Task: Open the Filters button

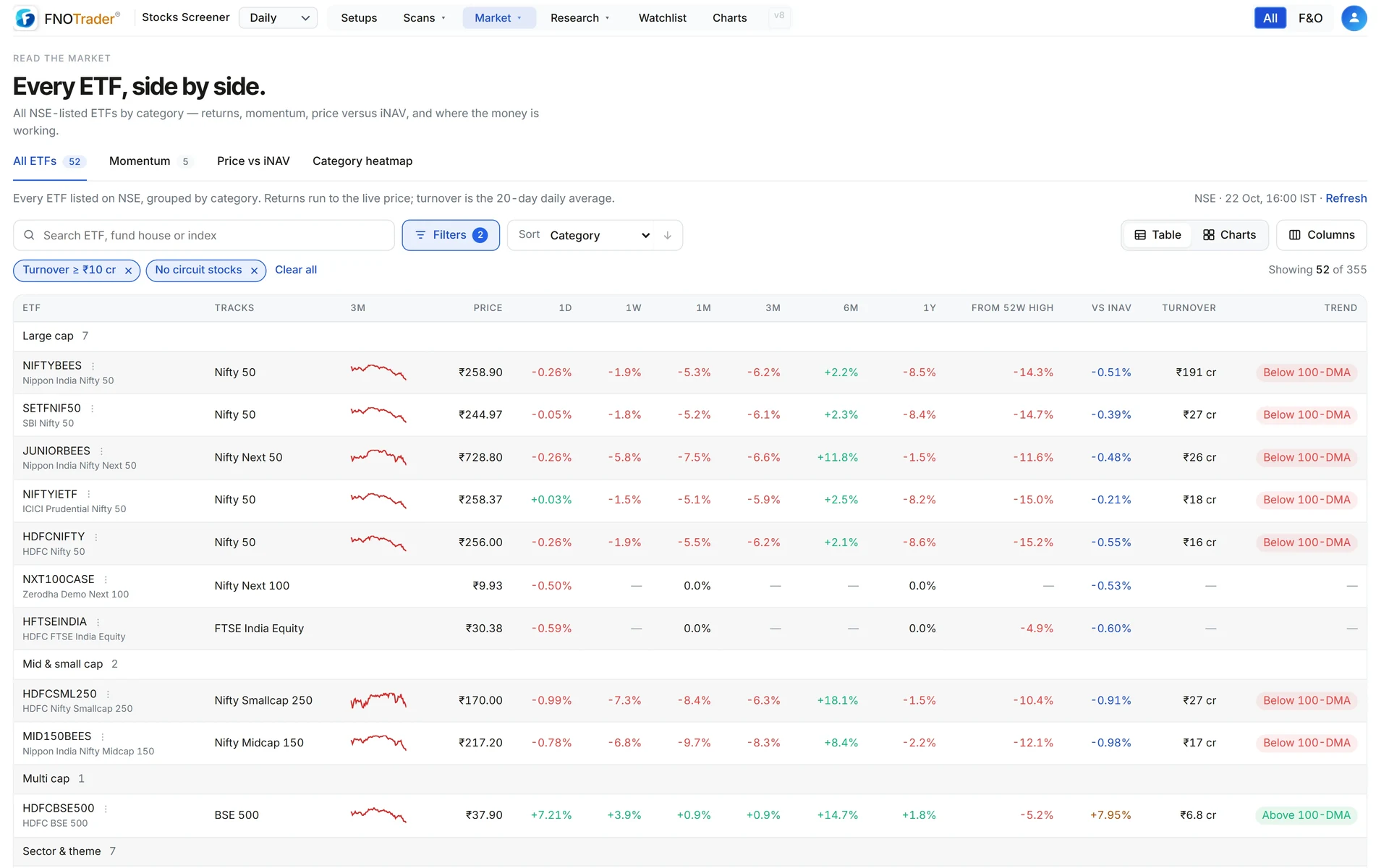Action: (x=451, y=235)
